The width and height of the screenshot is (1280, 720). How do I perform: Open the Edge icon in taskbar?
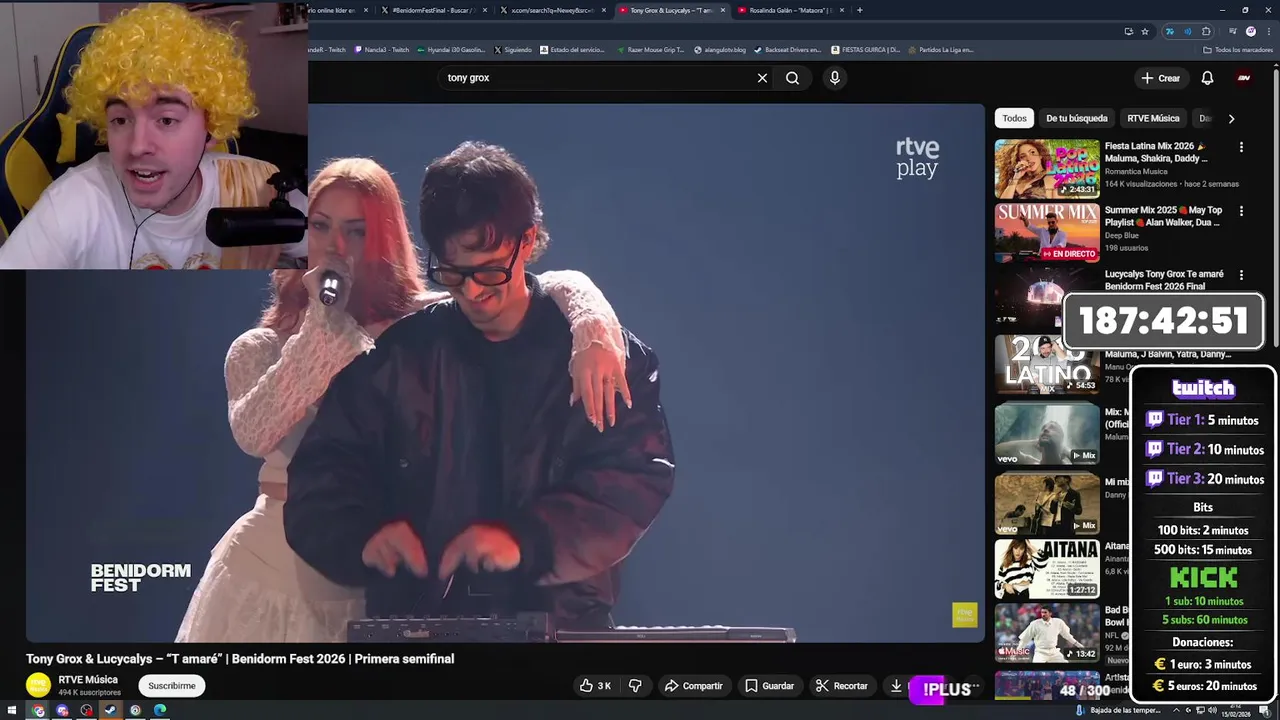160,711
